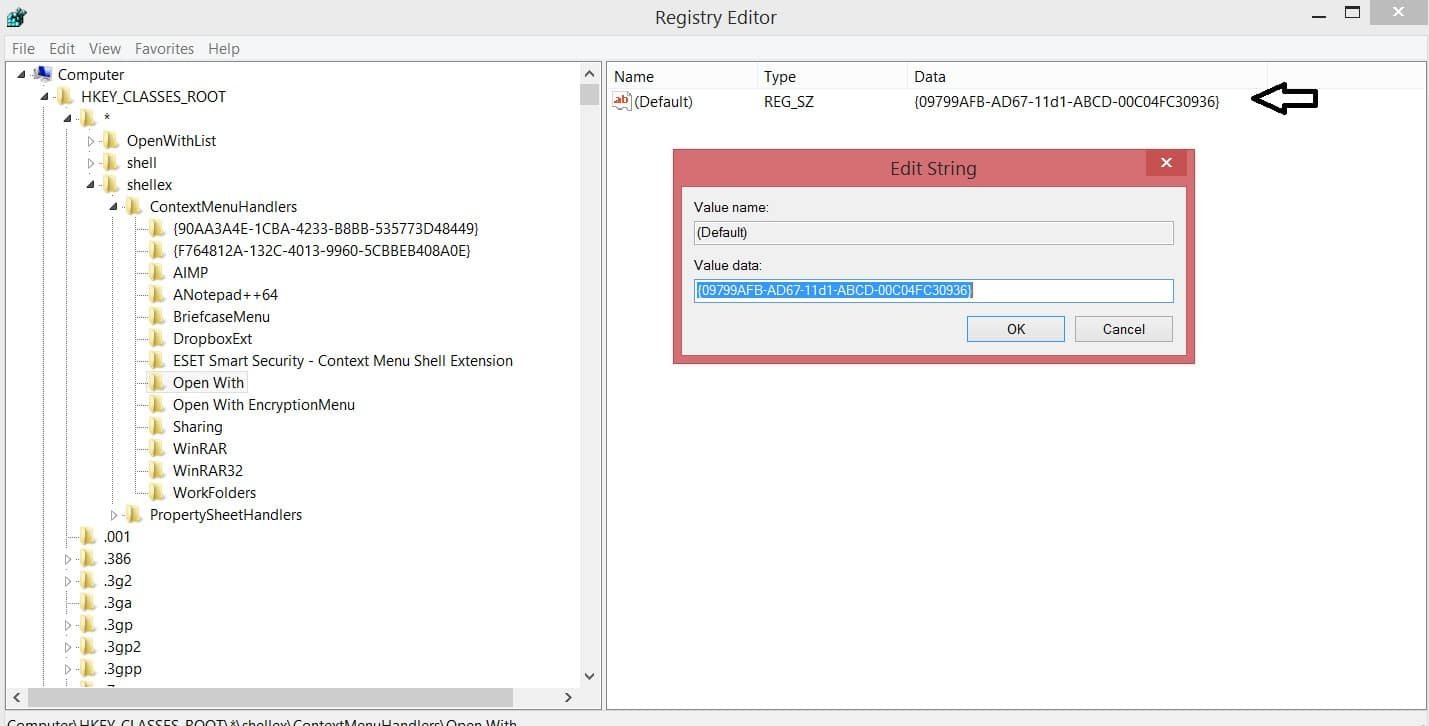The width and height of the screenshot is (1429, 726).
Task: Open the View menu
Action: point(105,48)
